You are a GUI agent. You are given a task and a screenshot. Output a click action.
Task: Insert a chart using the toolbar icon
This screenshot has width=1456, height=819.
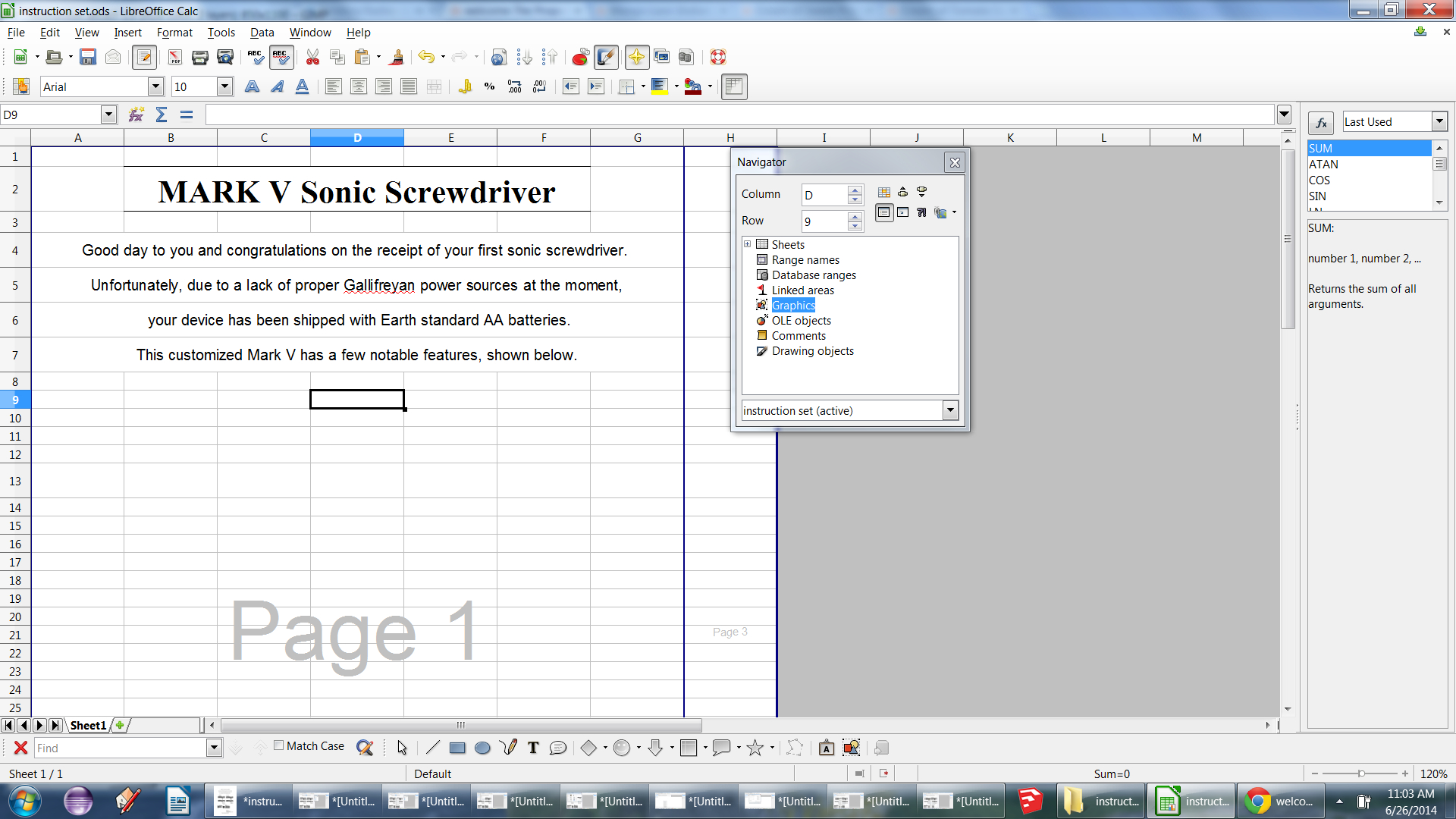coord(580,57)
